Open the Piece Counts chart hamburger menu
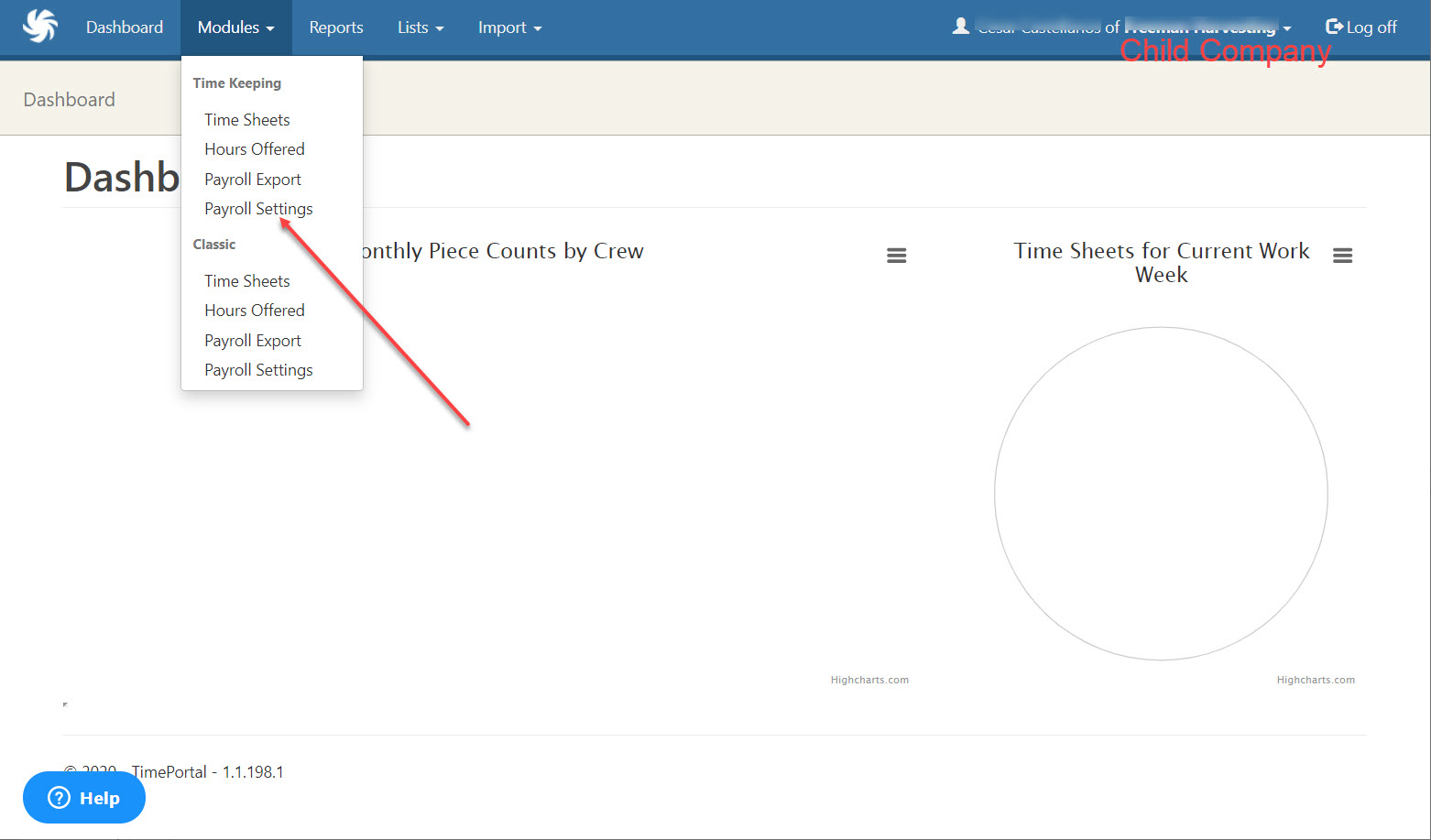Image resolution: width=1431 pixels, height=840 pixels. pos(897,256)
